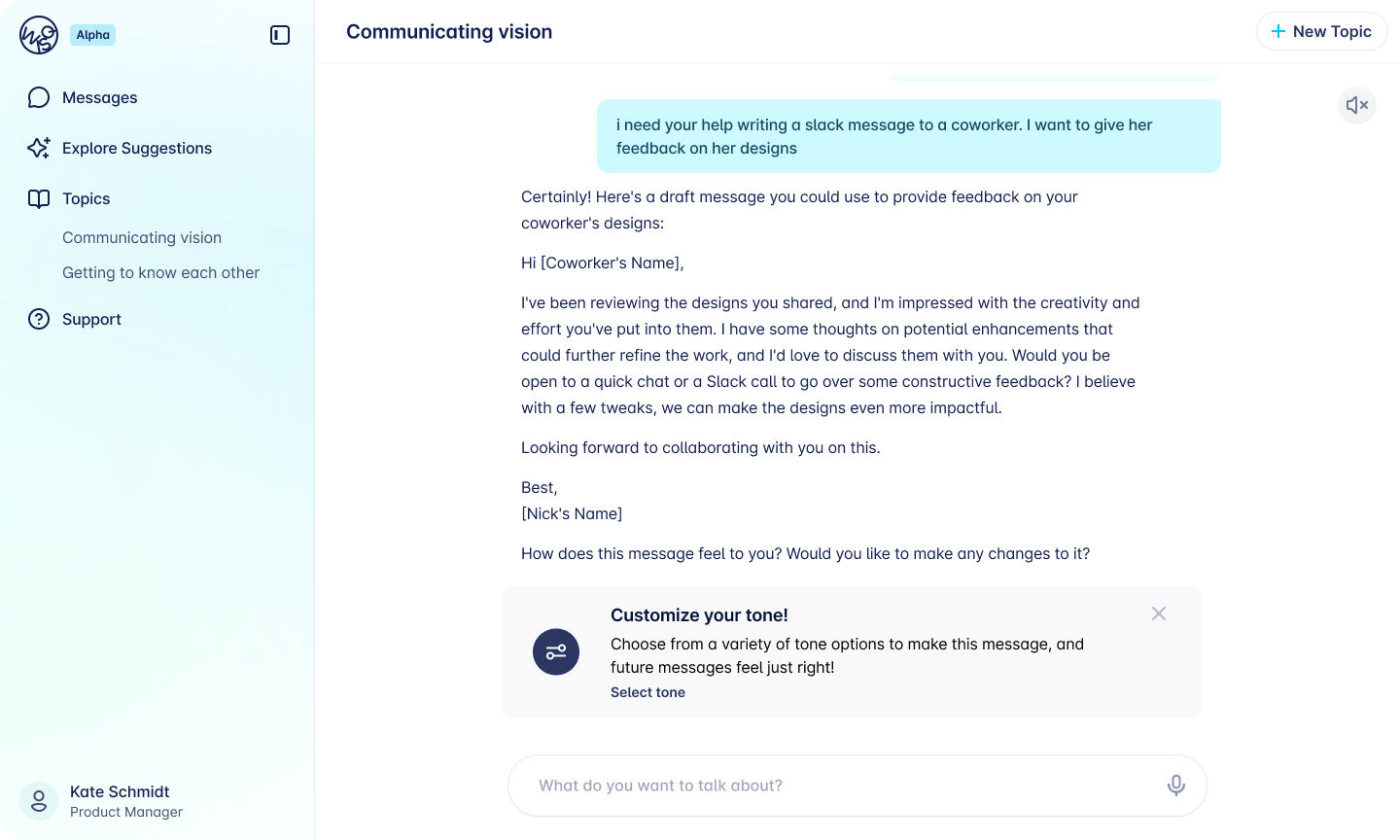Screen dimensions: 1400x840
Task: Dismiss the Customize your tone card
Action: point(1158,613)
